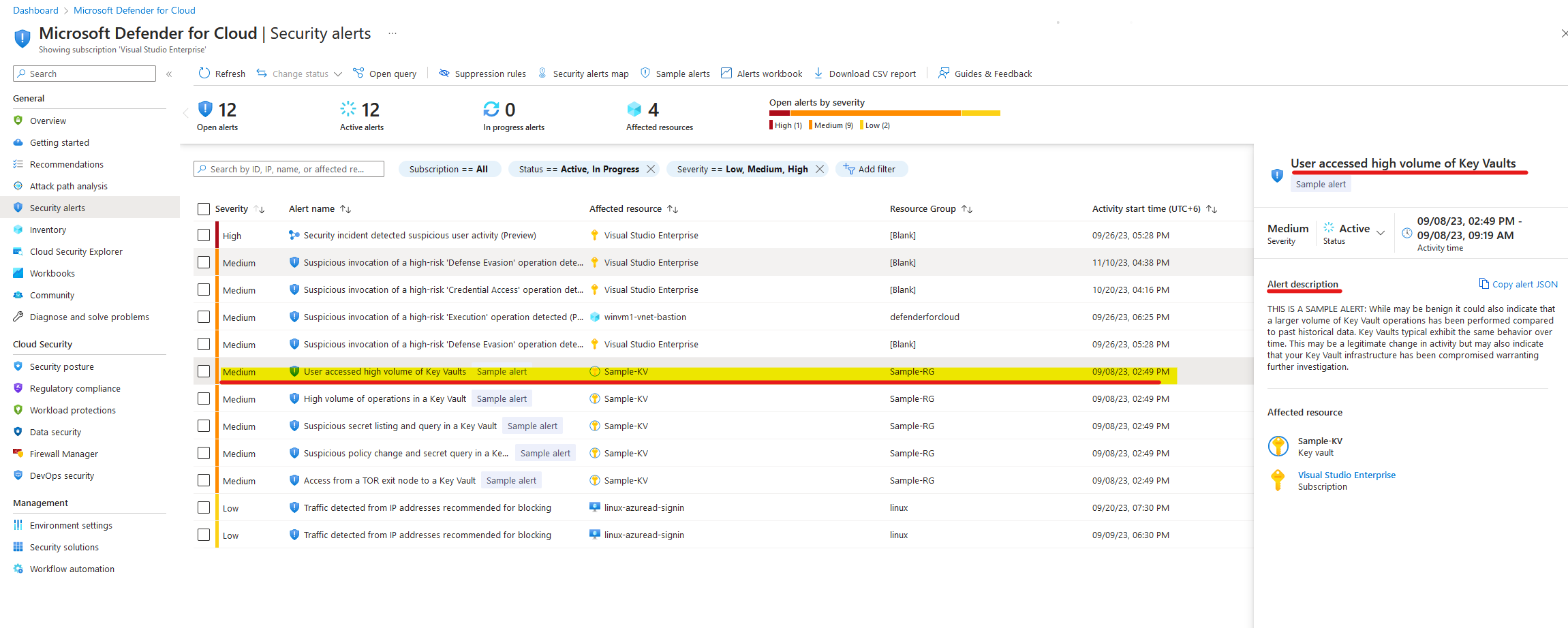
Task: Click the Environment settings icon
Action: (x=18, y=525)
